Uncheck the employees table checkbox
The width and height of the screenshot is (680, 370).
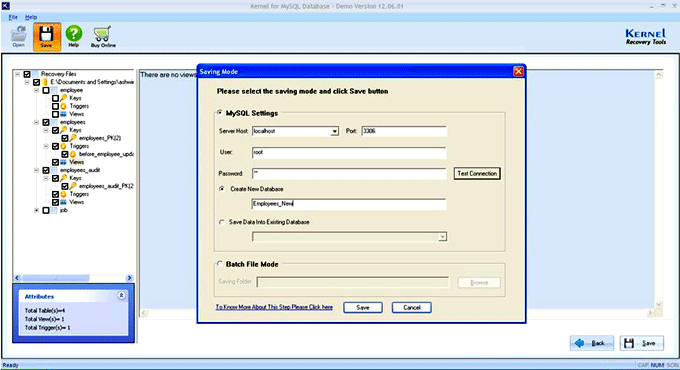[x=46, y=122]
